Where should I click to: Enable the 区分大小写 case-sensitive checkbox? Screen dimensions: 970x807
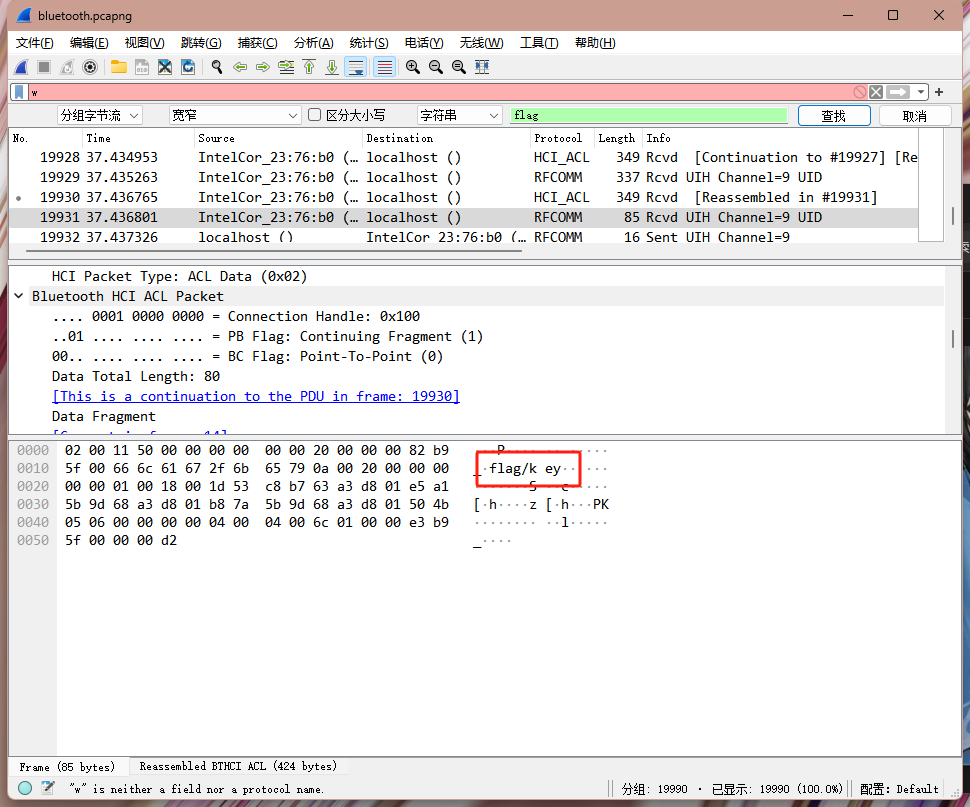tap(314, 115)
